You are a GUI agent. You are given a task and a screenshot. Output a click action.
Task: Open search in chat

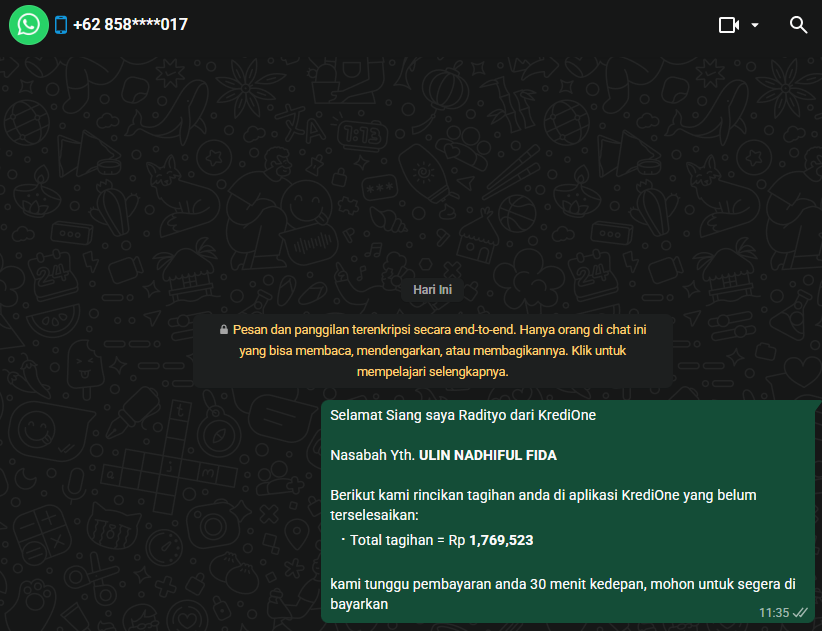coord(798,25)
